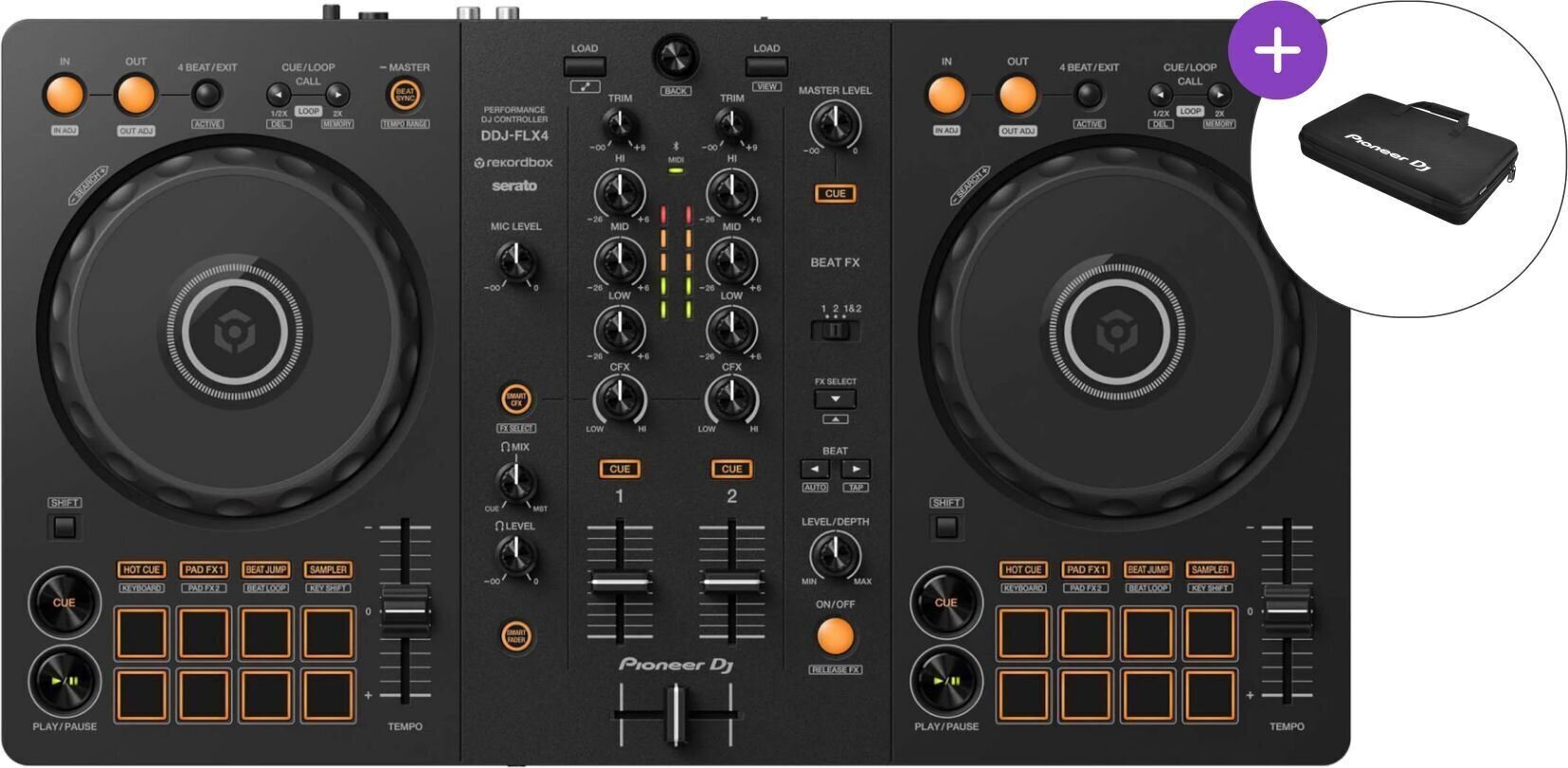This screenshot has height=768, width=1568.
Task: Click the left deck jog wheel center
Action: [x=233, y=332]
